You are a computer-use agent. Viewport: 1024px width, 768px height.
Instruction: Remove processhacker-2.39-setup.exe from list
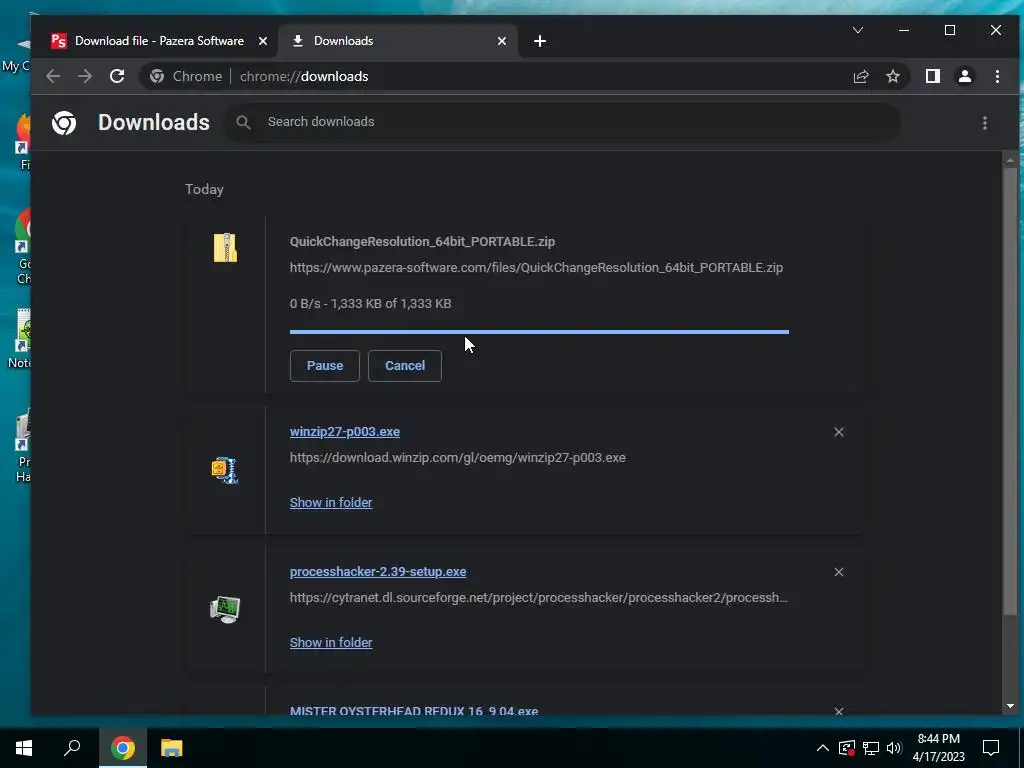tap(839, 571)
